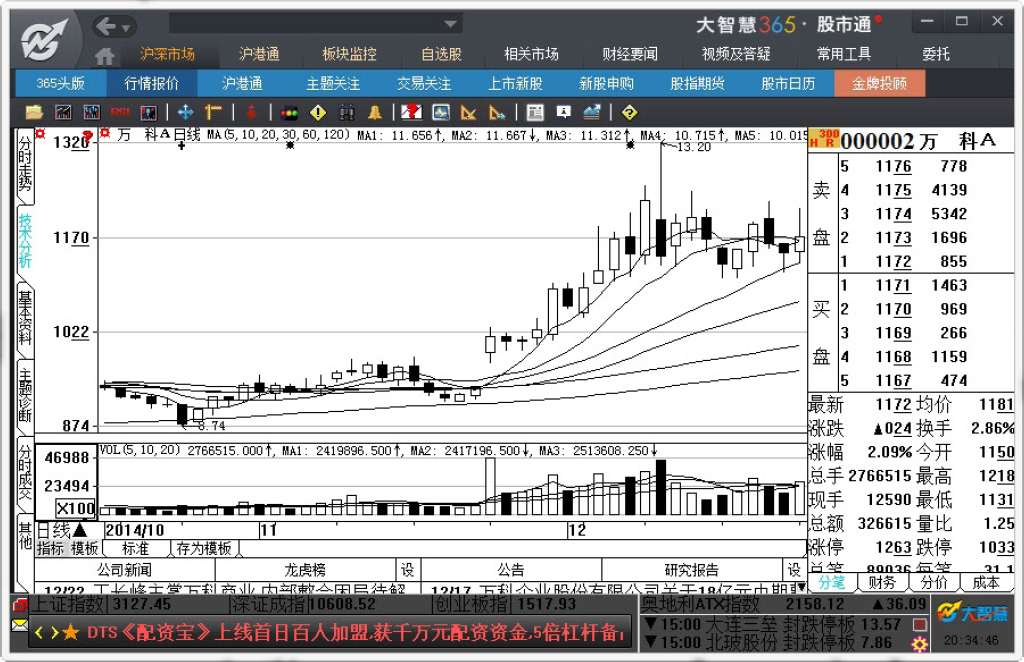Click the blue four-way move arrows icon

[185, 112]
